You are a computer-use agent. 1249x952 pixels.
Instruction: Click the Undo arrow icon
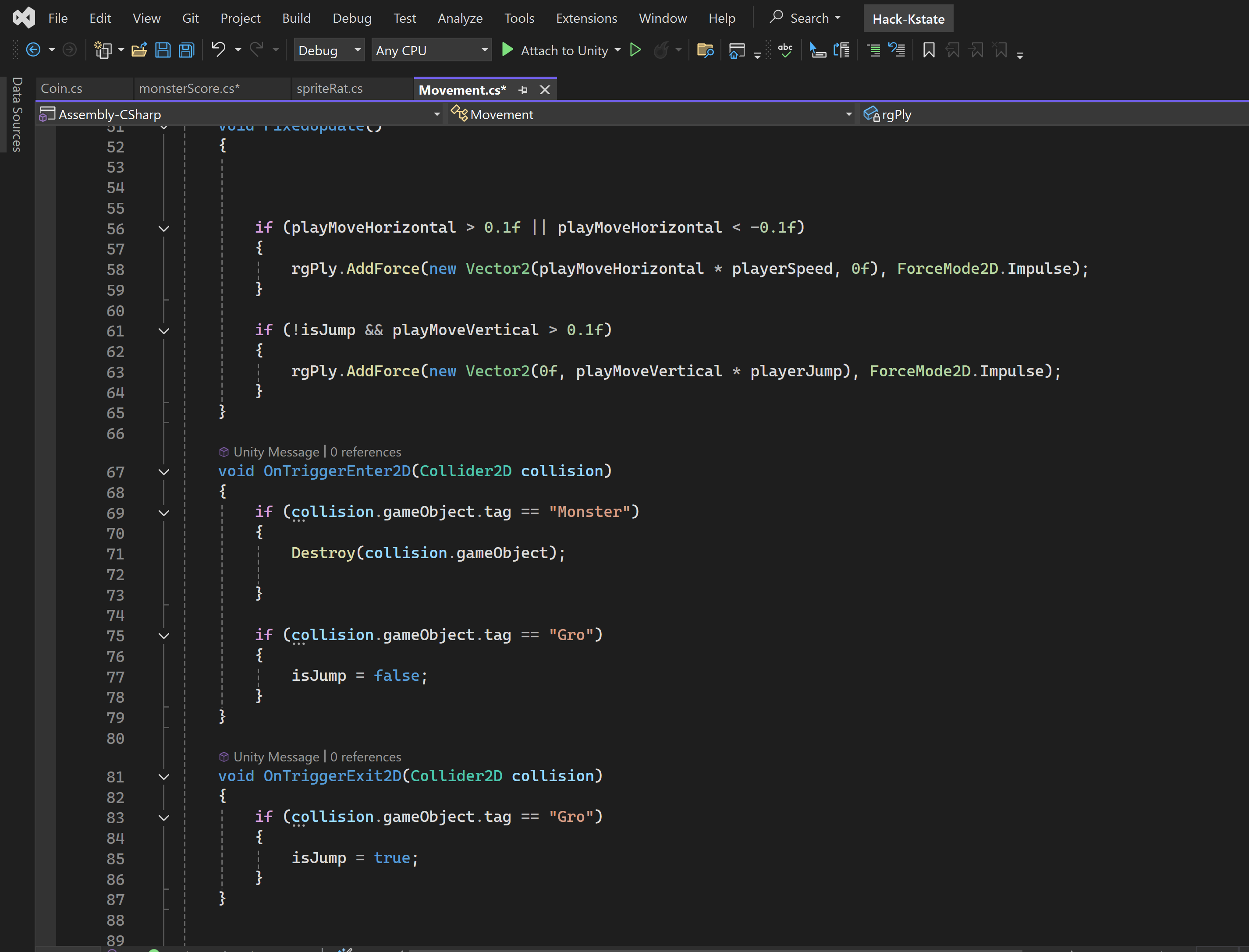click(x=218, y=50)
